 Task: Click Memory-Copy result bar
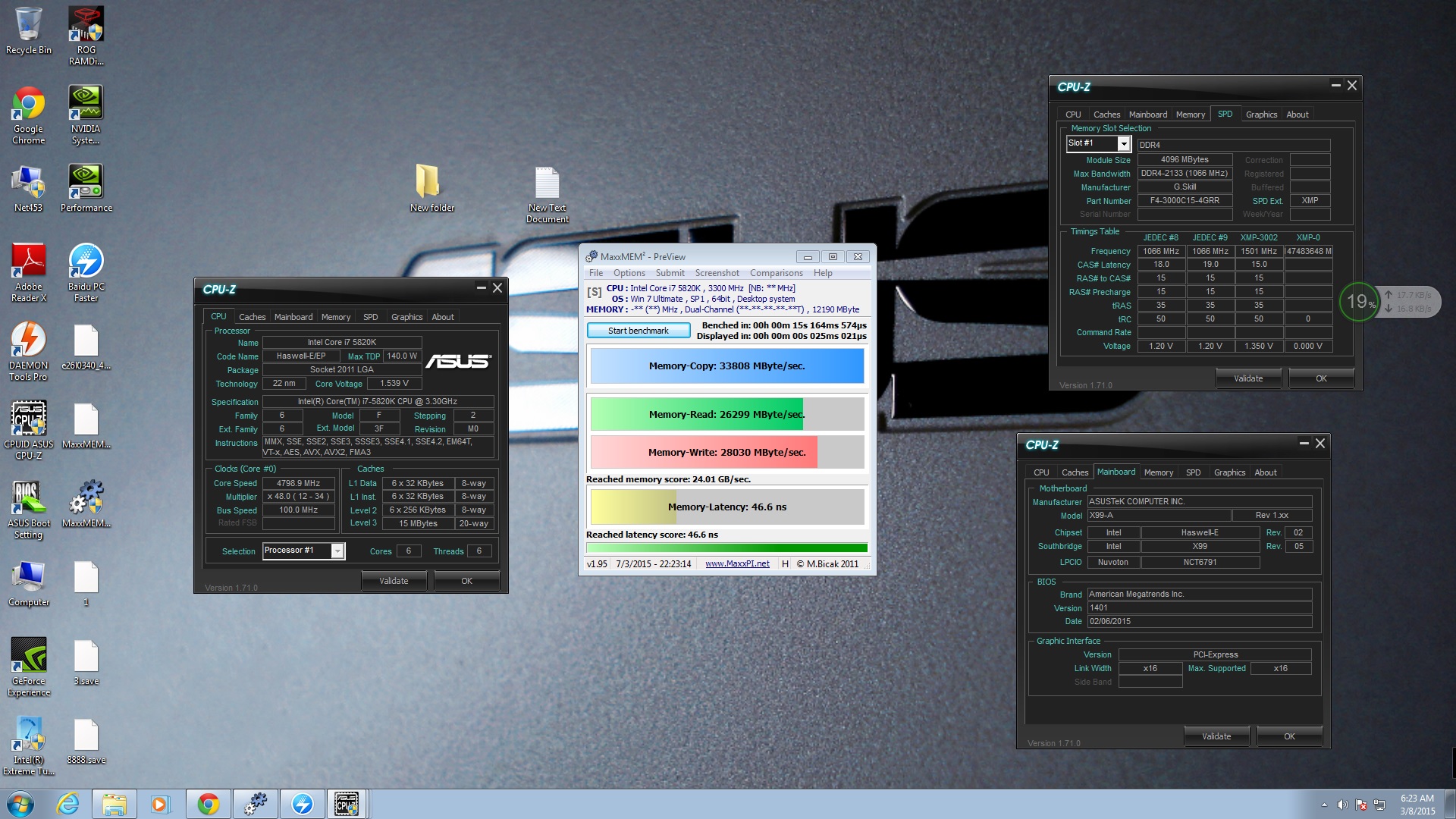(x=727, y=366)
